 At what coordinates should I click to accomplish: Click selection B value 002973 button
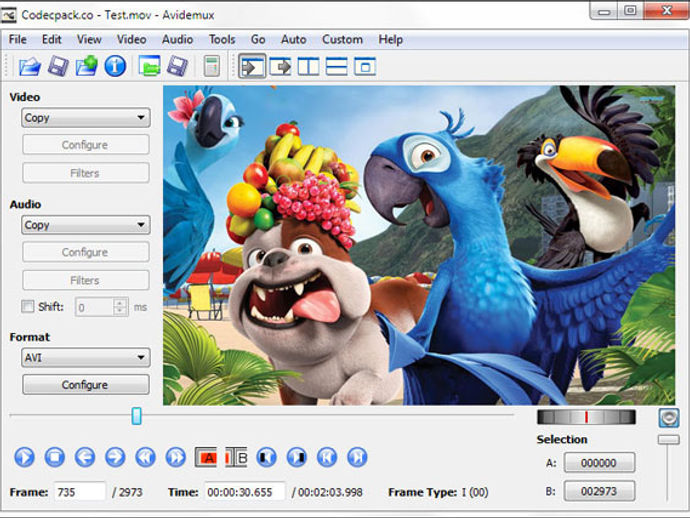pos(599,491)
